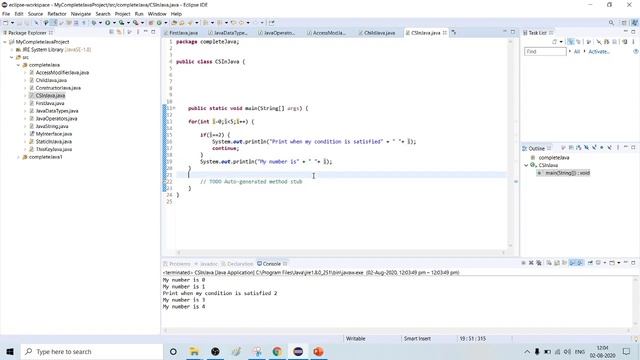
Task: Click the Smart Insert status bar entry
Action: [417, 339]
